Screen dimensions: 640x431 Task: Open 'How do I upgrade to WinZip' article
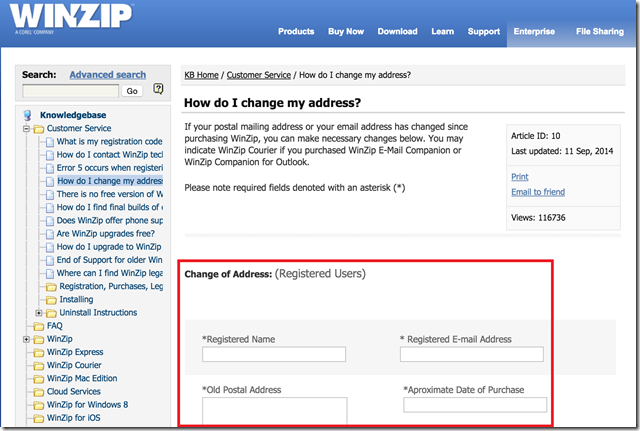109,247
